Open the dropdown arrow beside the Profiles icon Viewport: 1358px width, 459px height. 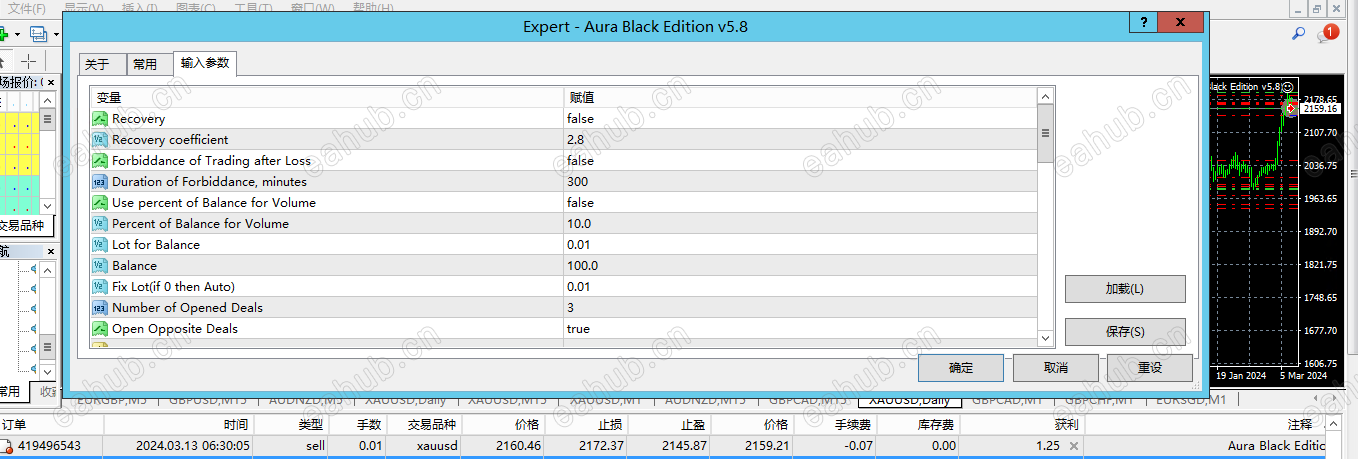click(x=55, y=35)
